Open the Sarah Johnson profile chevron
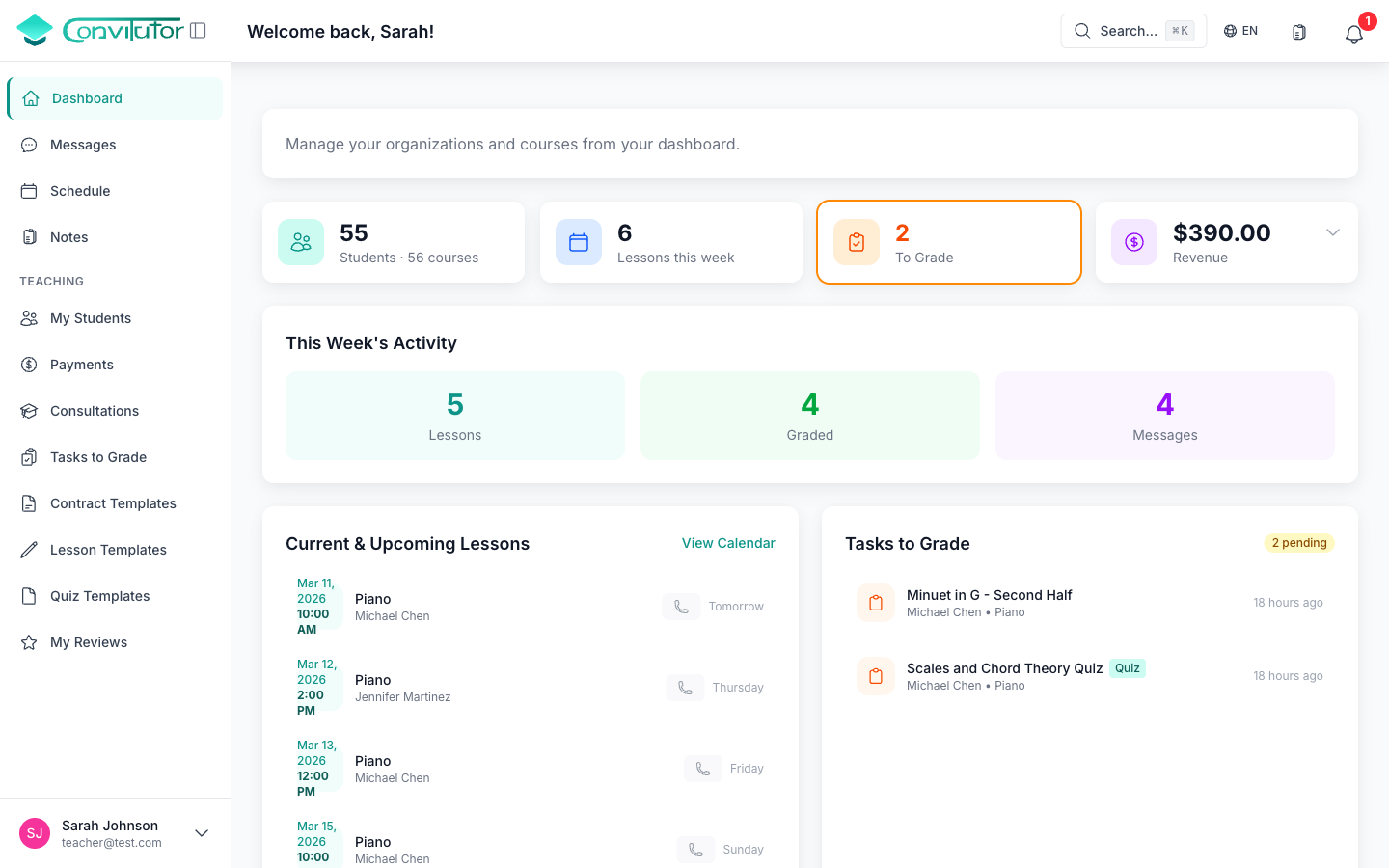The image size is (1389, 868). (x=201, y=832)
